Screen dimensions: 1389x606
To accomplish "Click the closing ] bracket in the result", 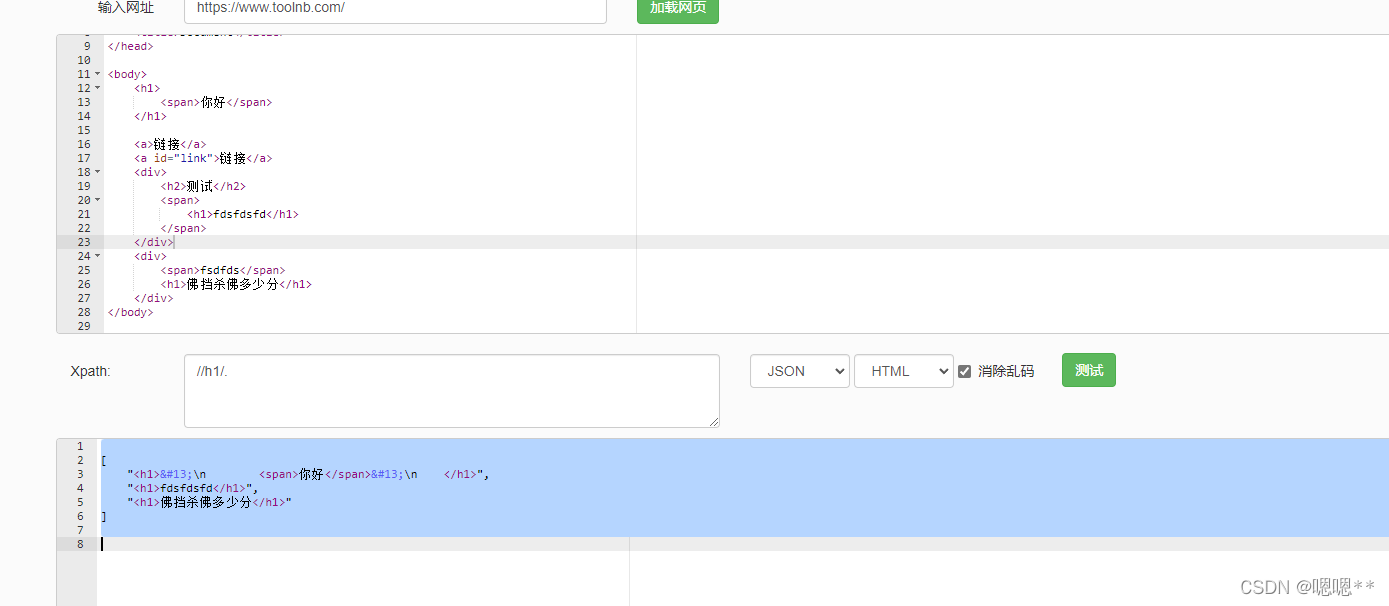I will (x=103, y=516).
